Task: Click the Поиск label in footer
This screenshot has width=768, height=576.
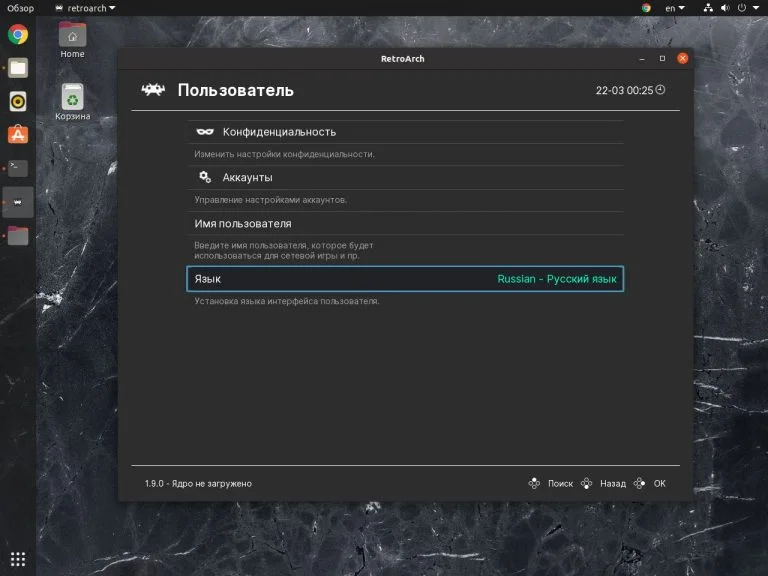Action: pyautogui.click(x=560, y=483)
